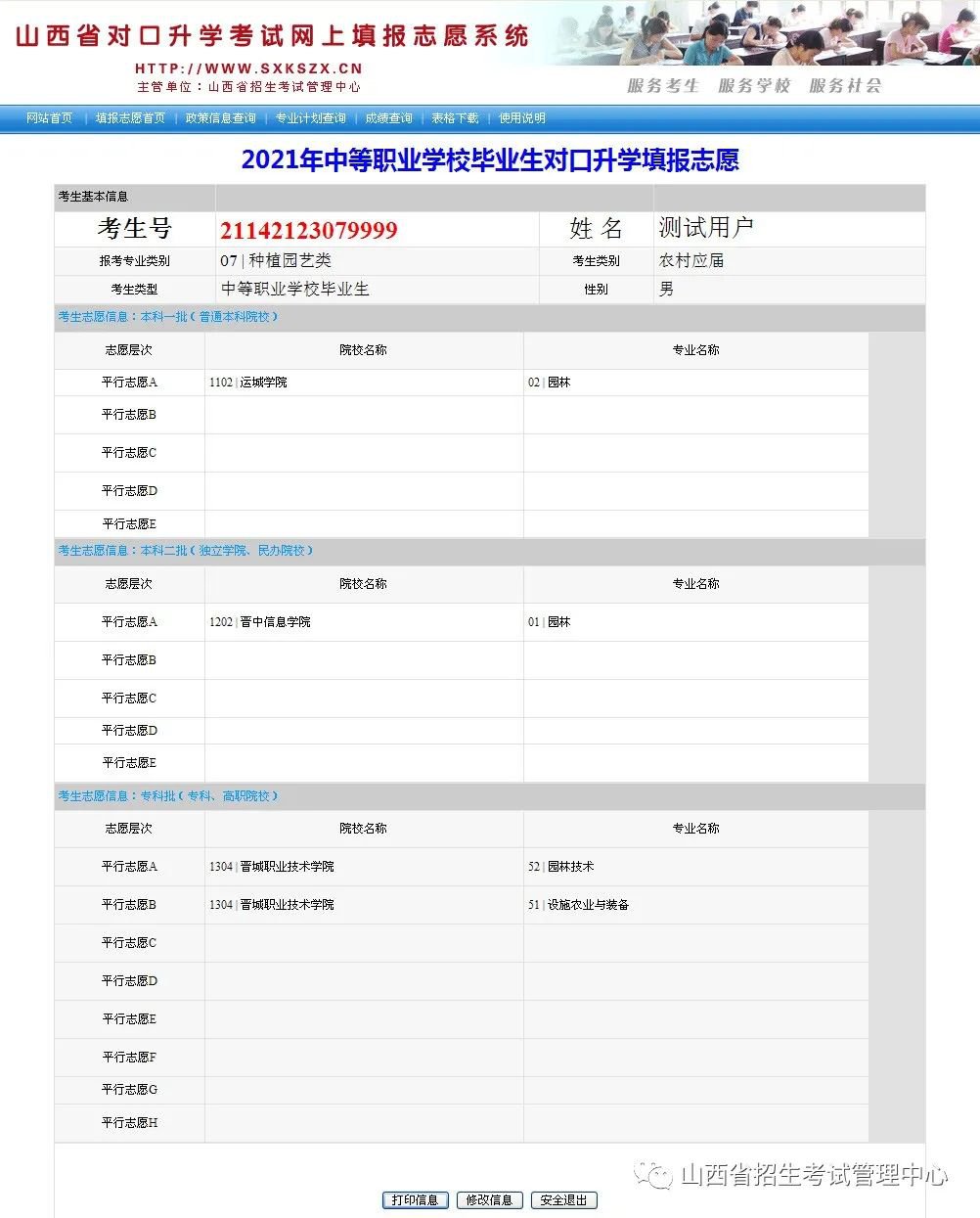
Task: Click major cell 01 | 园林
Action: 549,622
